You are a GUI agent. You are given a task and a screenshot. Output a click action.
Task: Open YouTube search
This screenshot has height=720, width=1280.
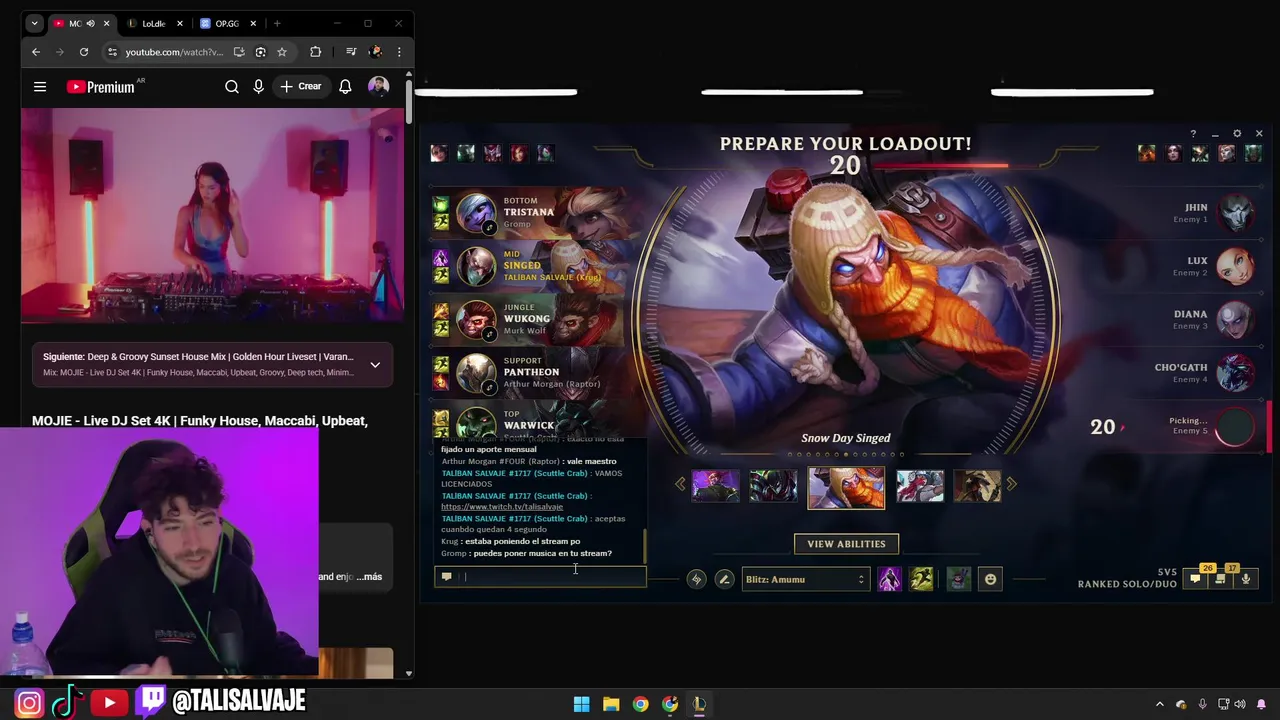(x=232, y=87)
